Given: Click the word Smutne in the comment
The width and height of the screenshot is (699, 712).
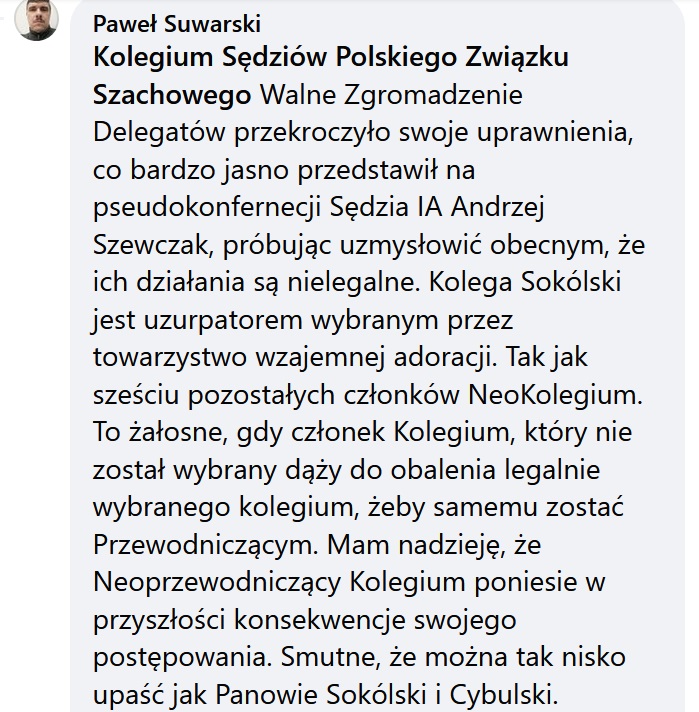Looking at the screenshot, I should [327, 657].
